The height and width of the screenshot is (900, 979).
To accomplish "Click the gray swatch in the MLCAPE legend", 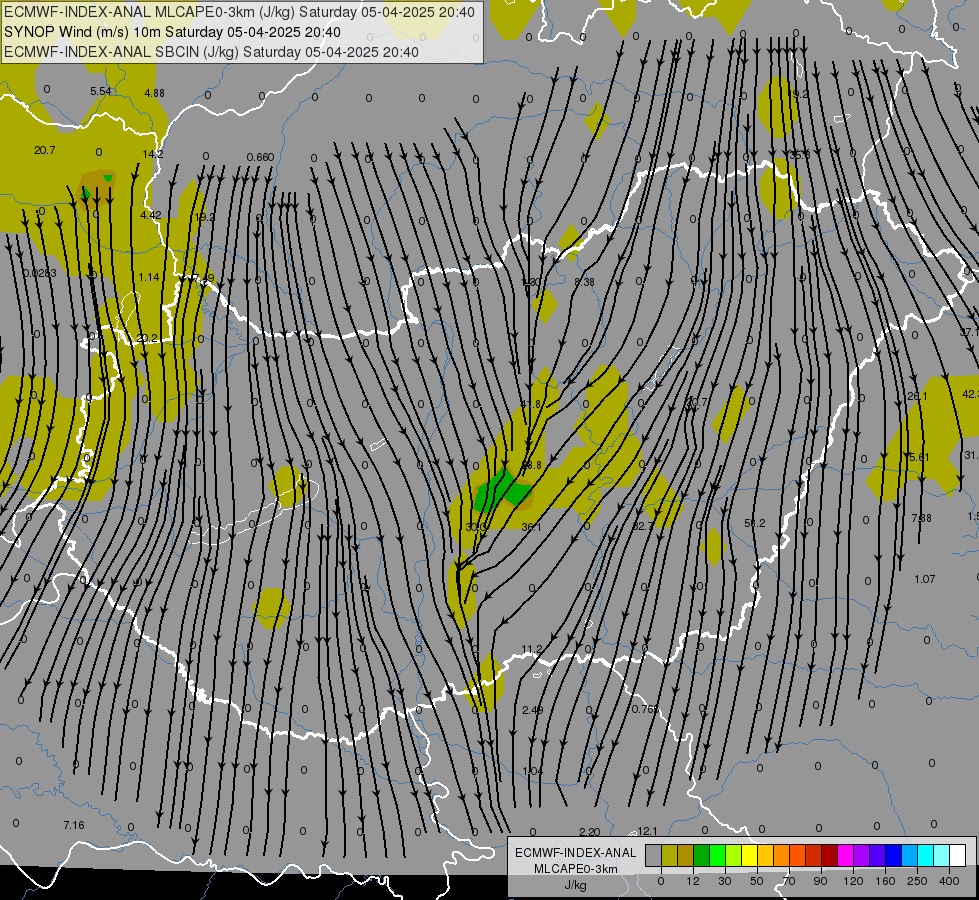I will point(653,855).
